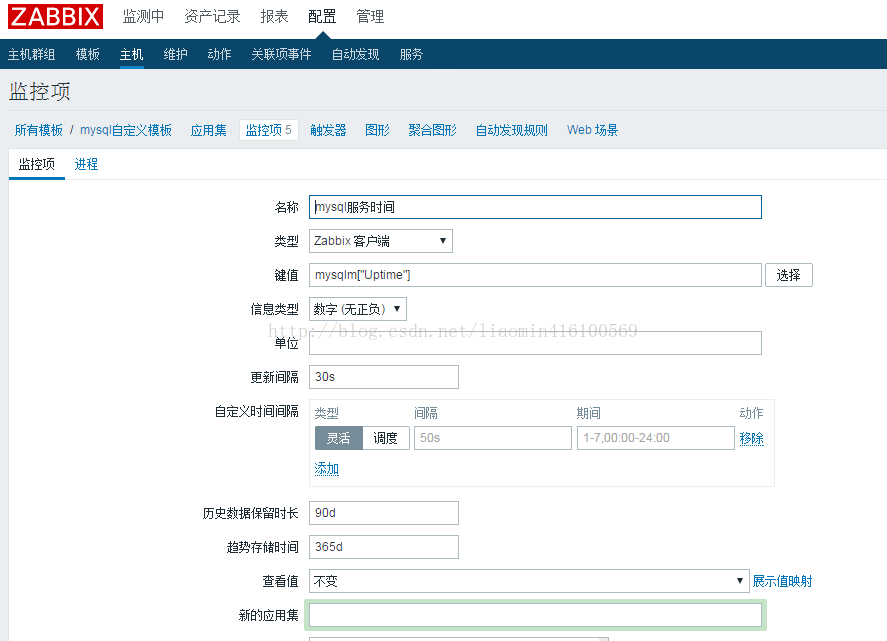Focus the 键值 input field
This screenshot has height=641, width=887.
click(535, 275)
